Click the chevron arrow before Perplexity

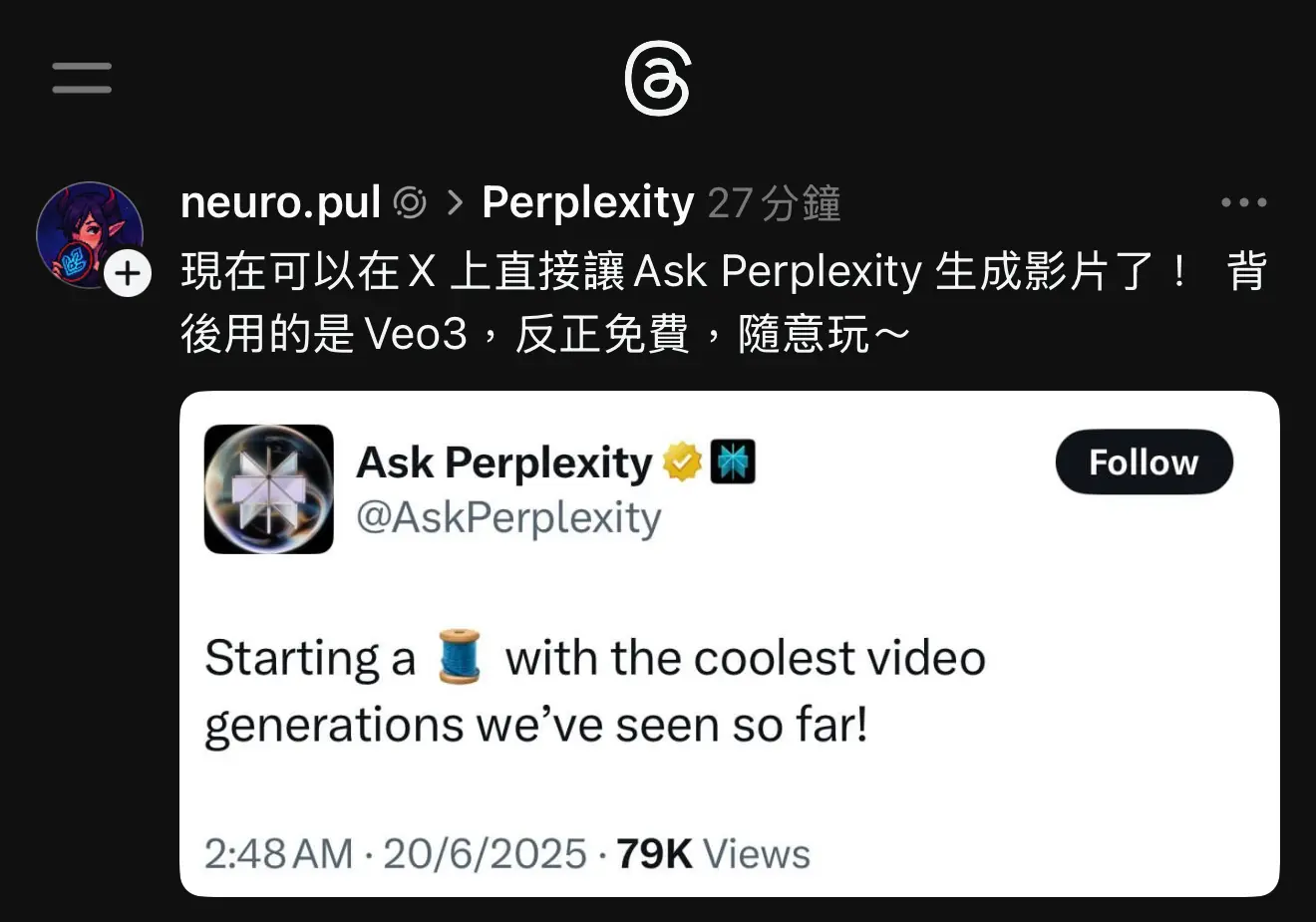tap(455, 202)
